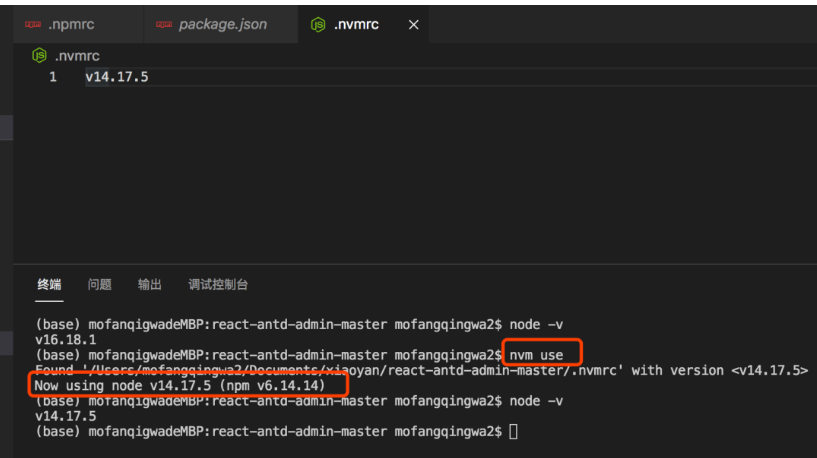Click the Node icon in the breadcrumb
Viewport: 817px width, 458px height.
click(39, 55)
